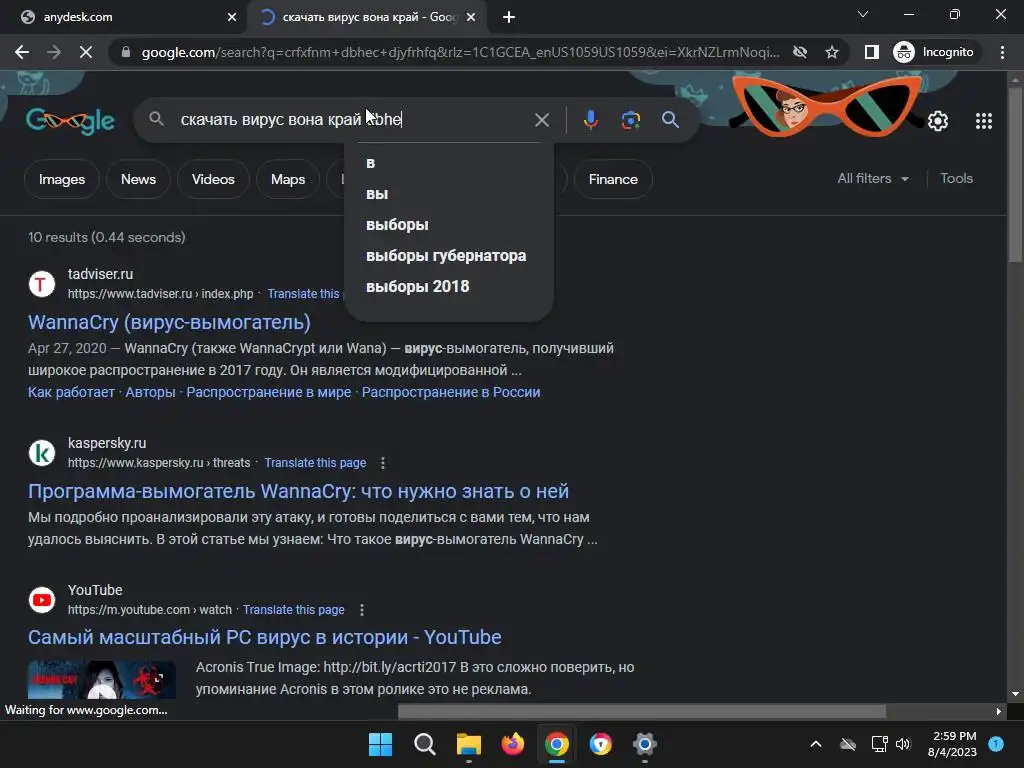Open the clock showing 2:59 PM
The width and height of the screenshot is (1024, 768).
coord(952,744)
